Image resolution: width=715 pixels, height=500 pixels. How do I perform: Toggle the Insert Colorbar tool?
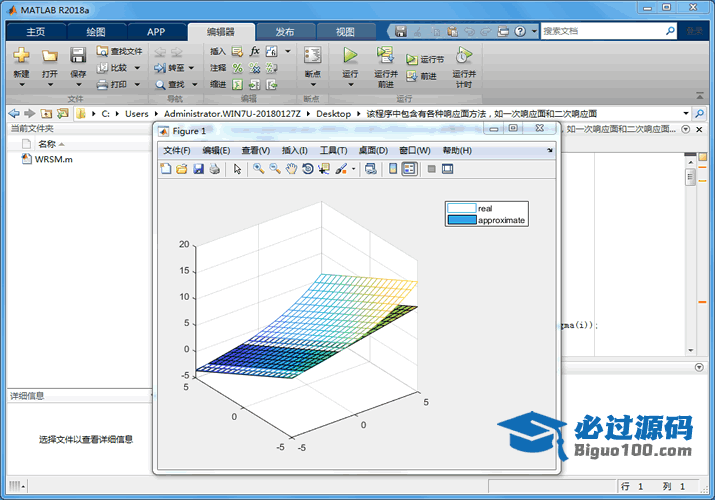click(393, 169)
